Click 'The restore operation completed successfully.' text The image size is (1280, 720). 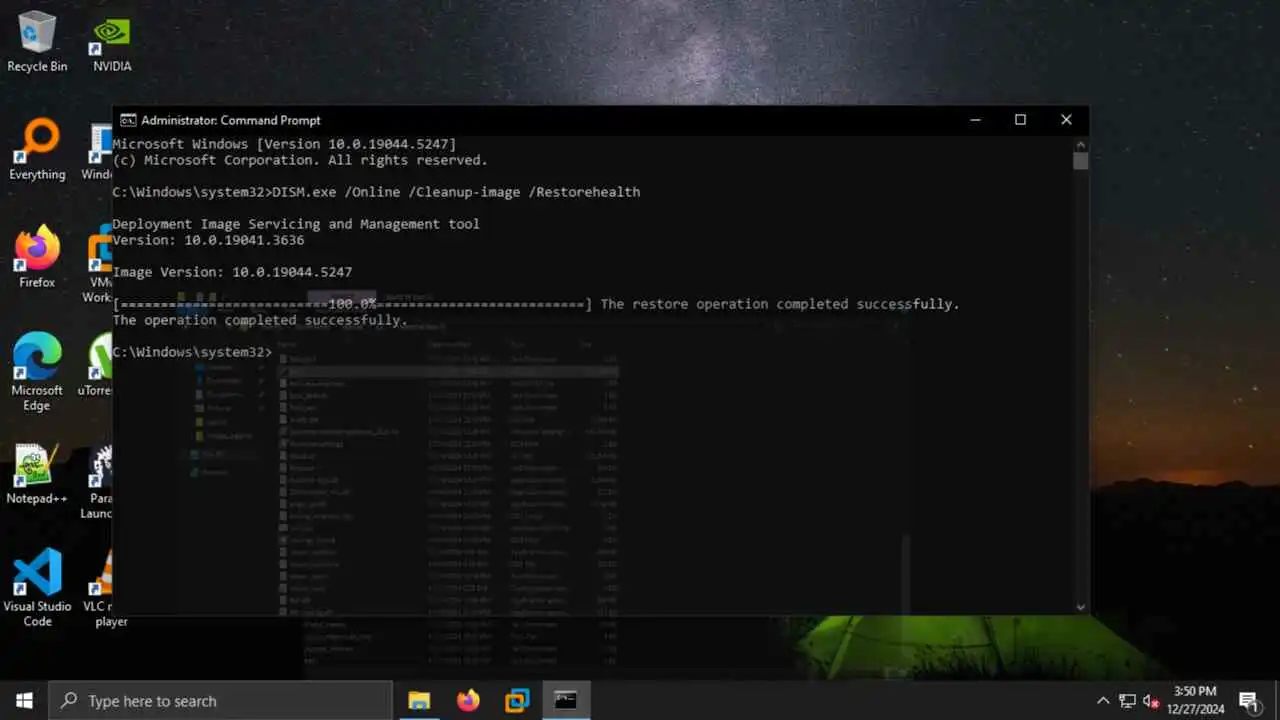[780, 304]
